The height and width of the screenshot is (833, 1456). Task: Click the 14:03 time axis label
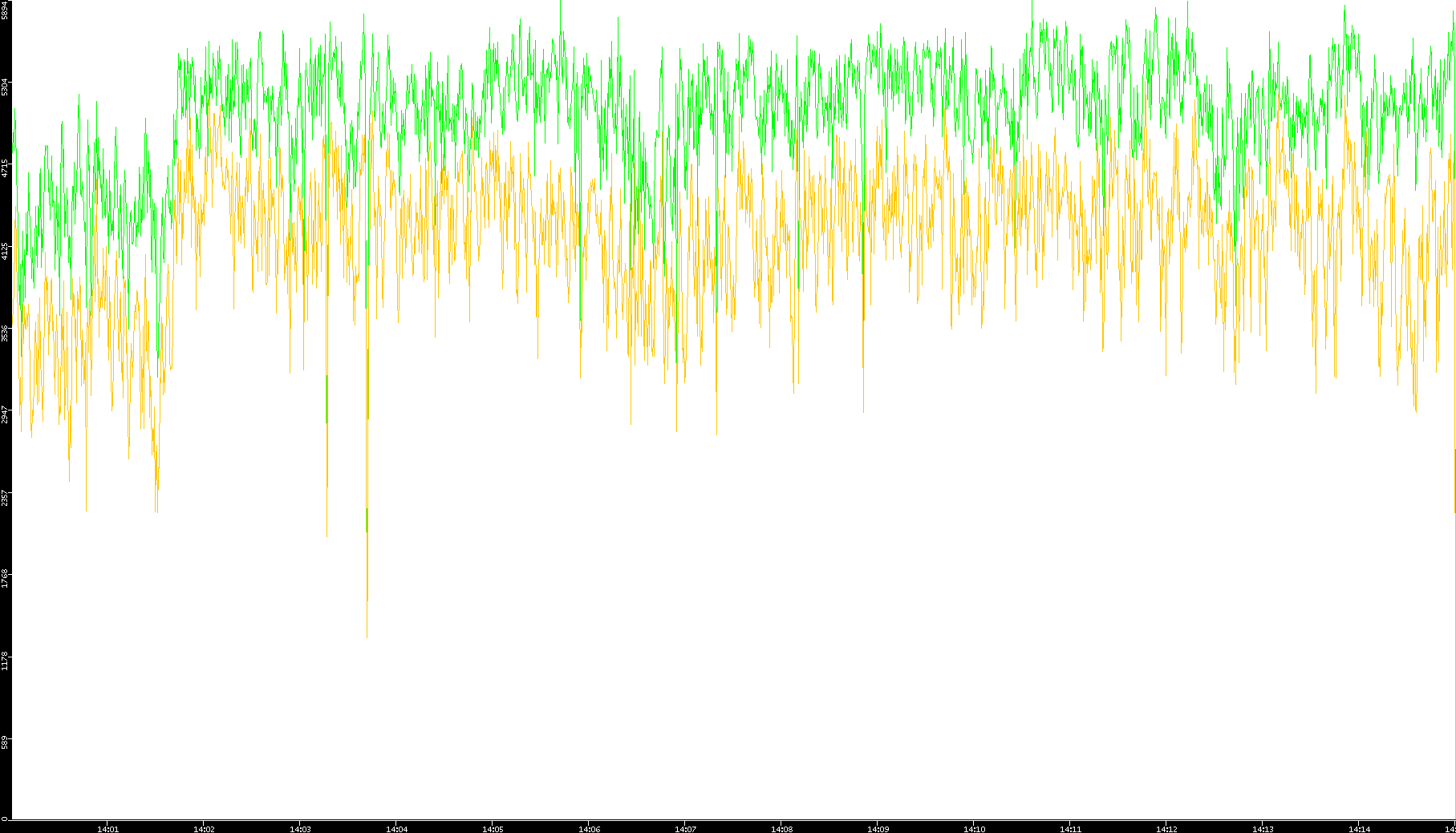(x=300, y=829)
